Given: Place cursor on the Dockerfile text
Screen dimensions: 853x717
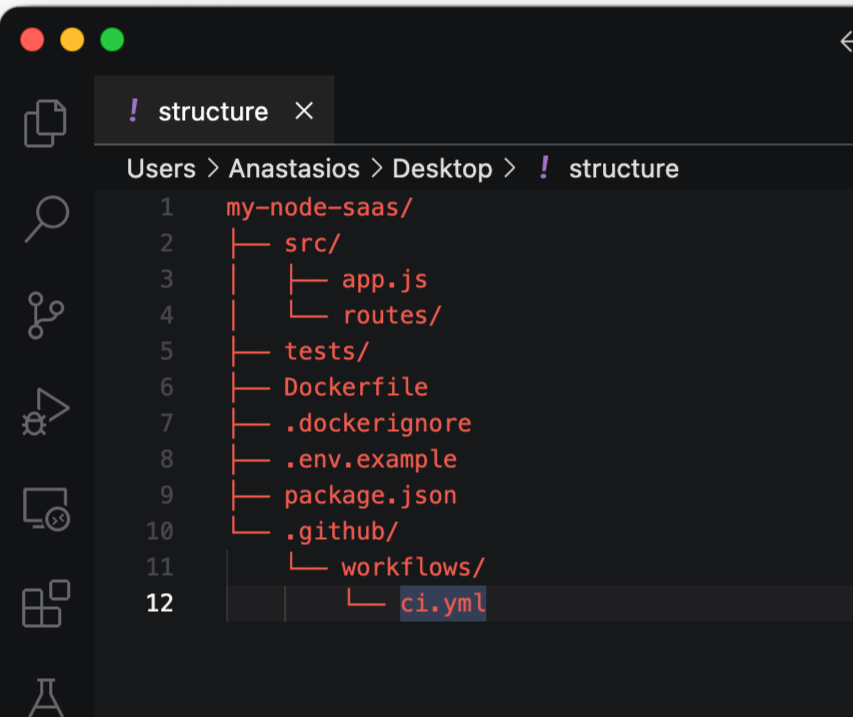Looking at the screenshot, I should pyautogui.click(x=356, y=387).
